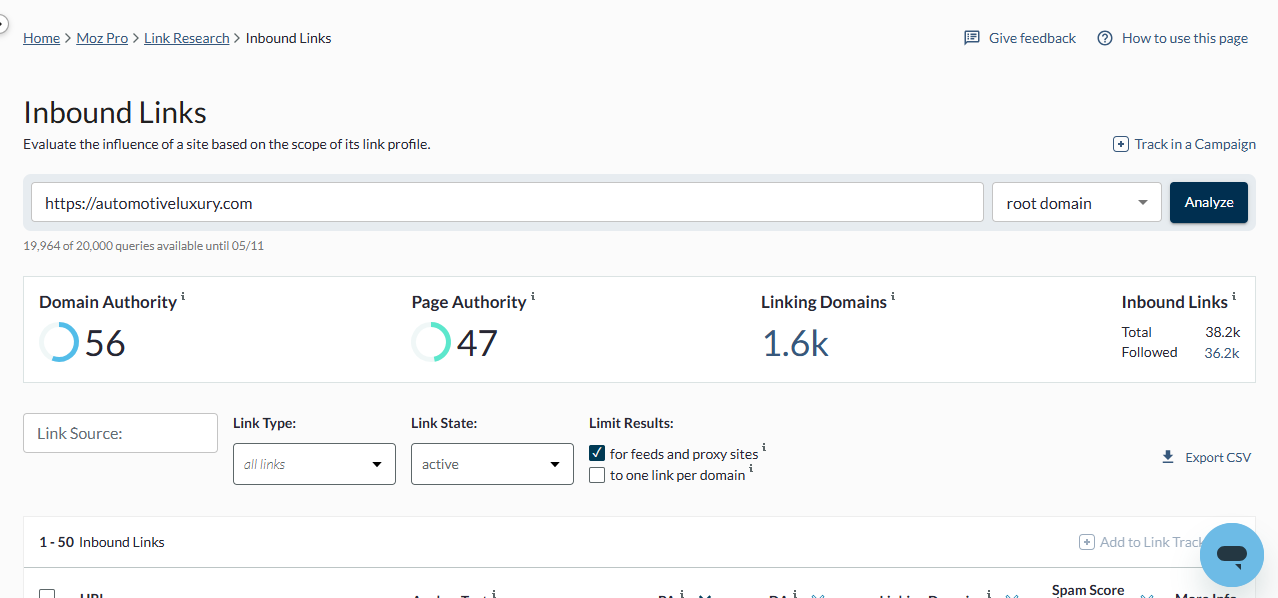
Task: Click the How to use this page help icon
Action: pos(1105,38)
